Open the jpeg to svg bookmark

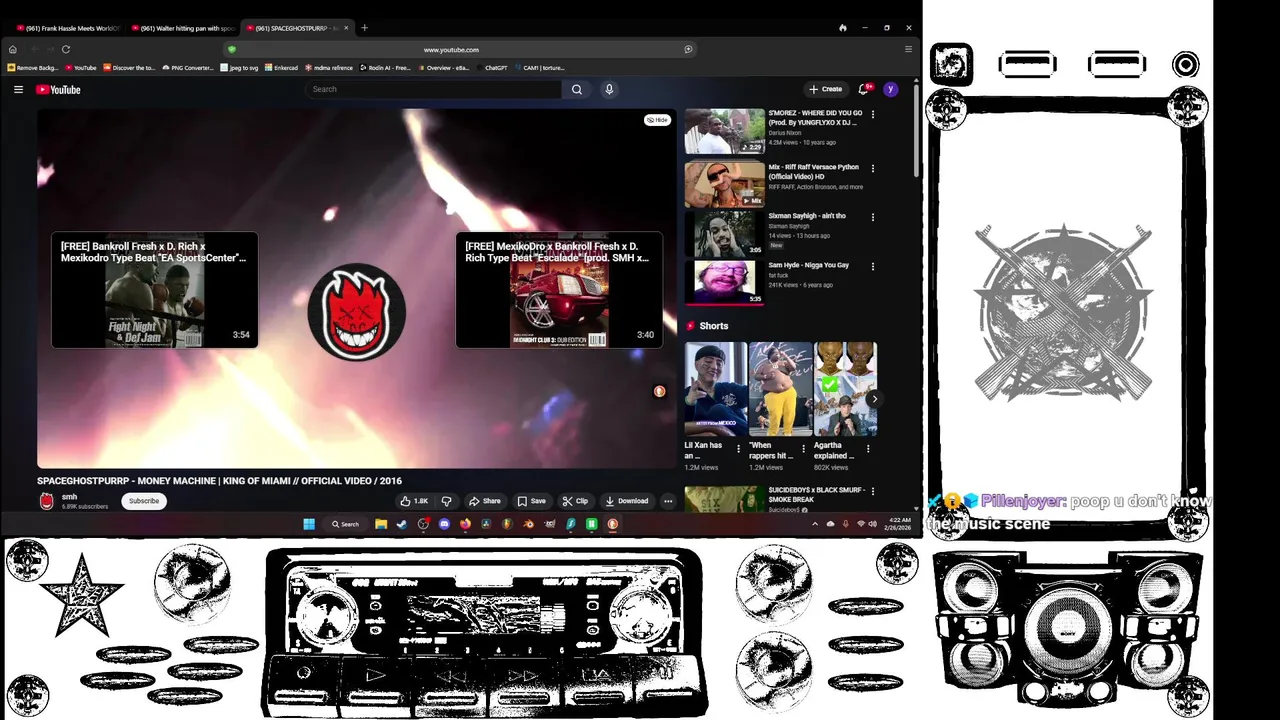click(x=239, y=68)
